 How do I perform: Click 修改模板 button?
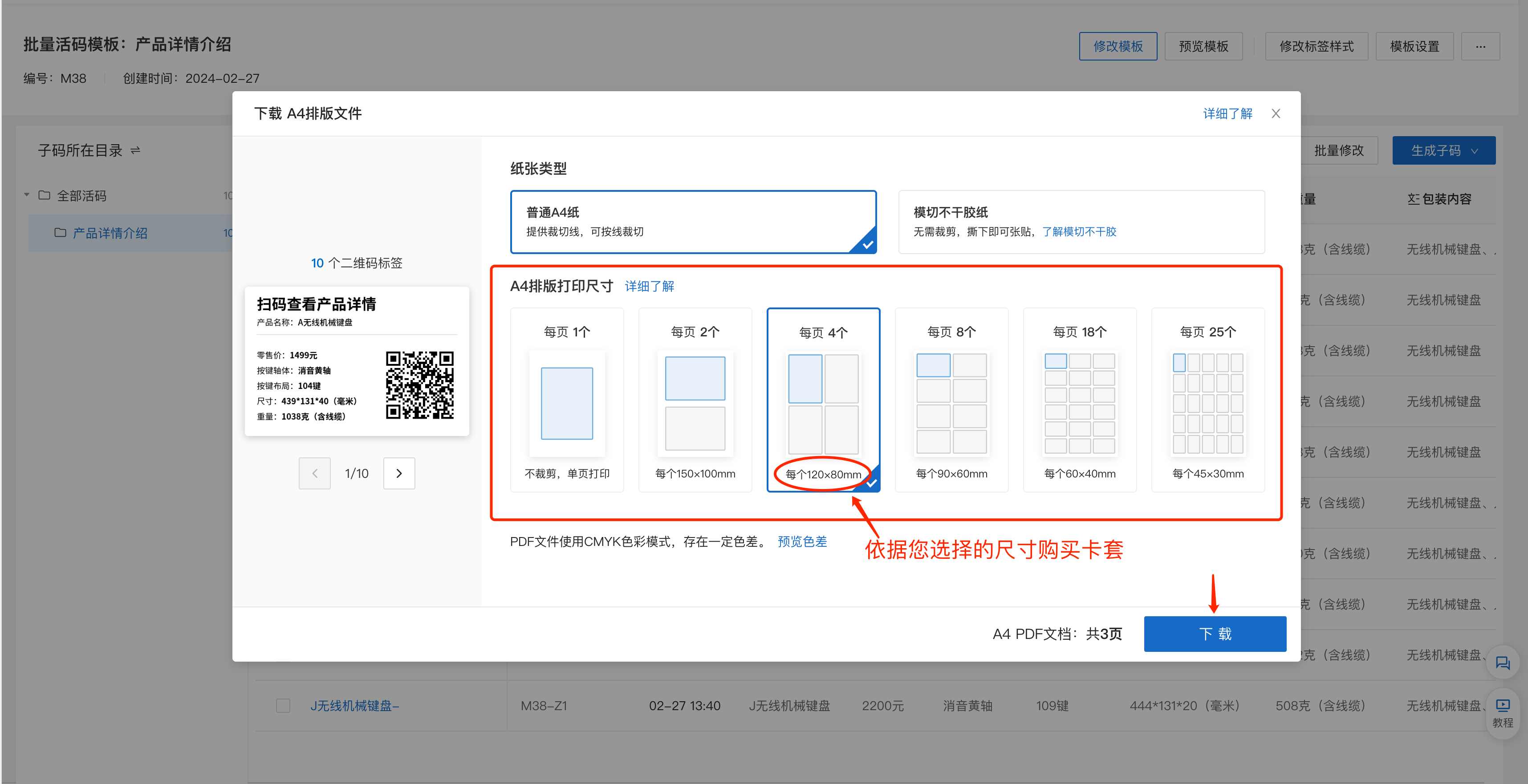[x=1118, y=46]
